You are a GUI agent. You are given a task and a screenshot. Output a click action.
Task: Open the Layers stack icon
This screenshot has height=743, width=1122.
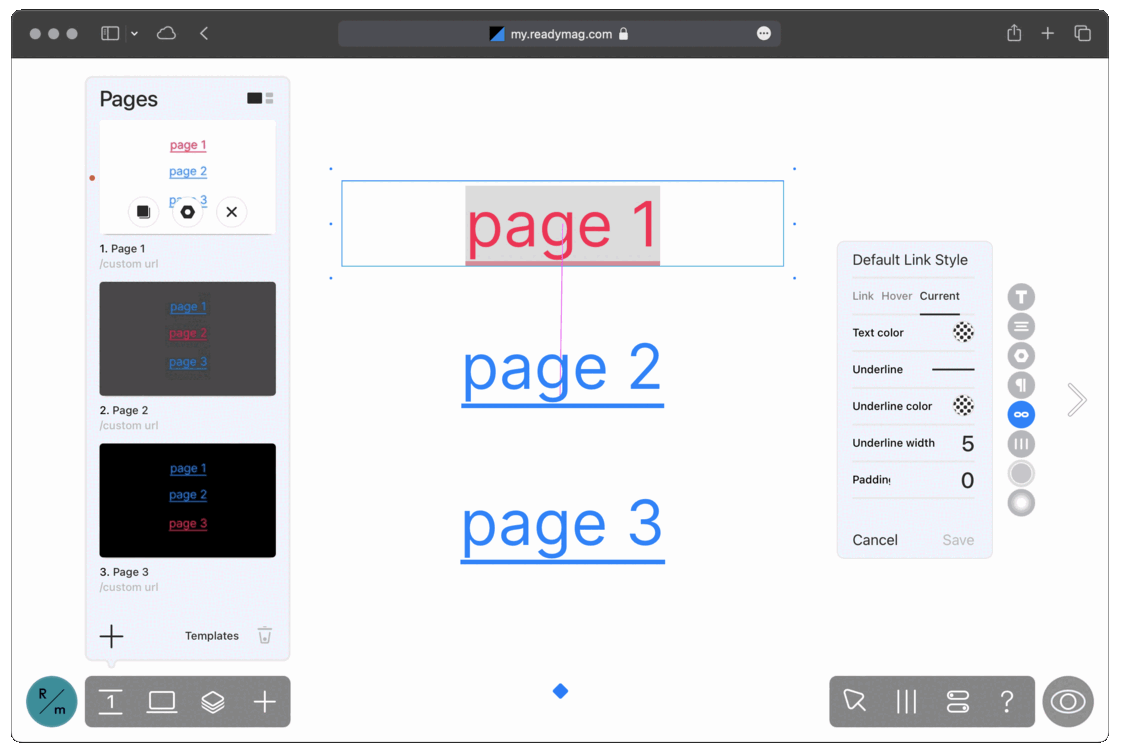pos(213,701)
